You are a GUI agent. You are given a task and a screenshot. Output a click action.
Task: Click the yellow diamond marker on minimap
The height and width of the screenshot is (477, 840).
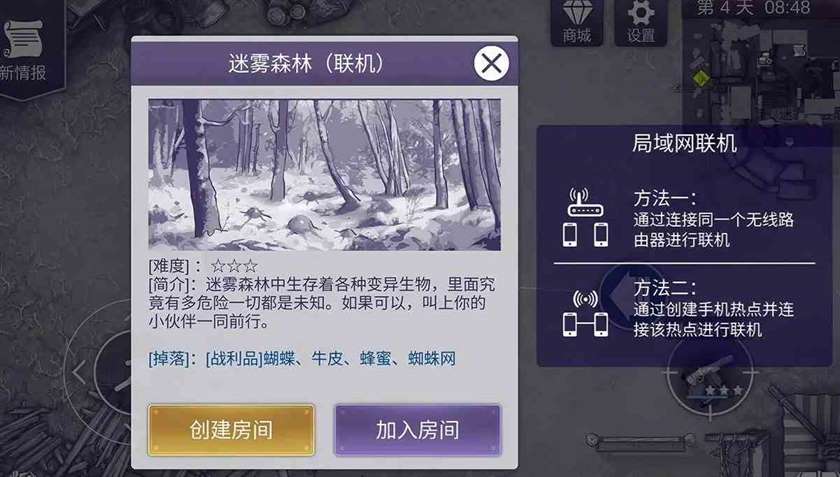click(x=700, y=78)
